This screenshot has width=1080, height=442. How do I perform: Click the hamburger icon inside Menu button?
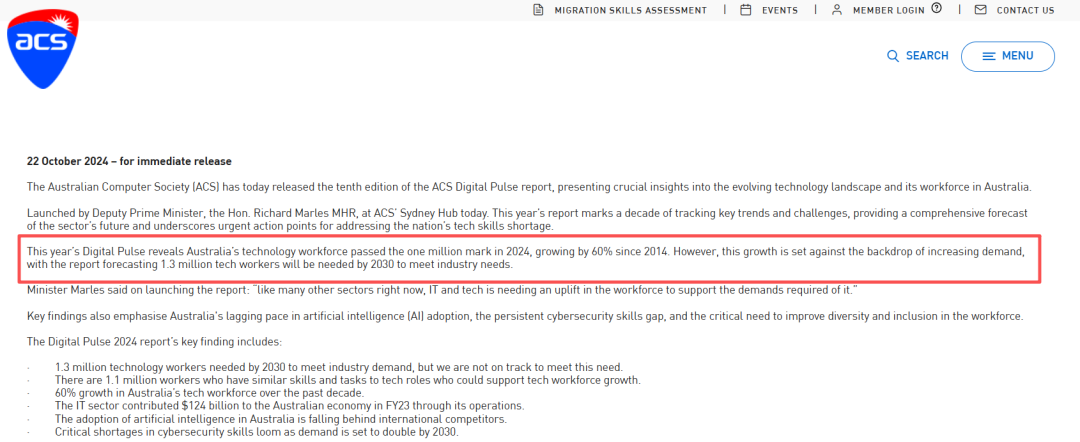point(989,56)
